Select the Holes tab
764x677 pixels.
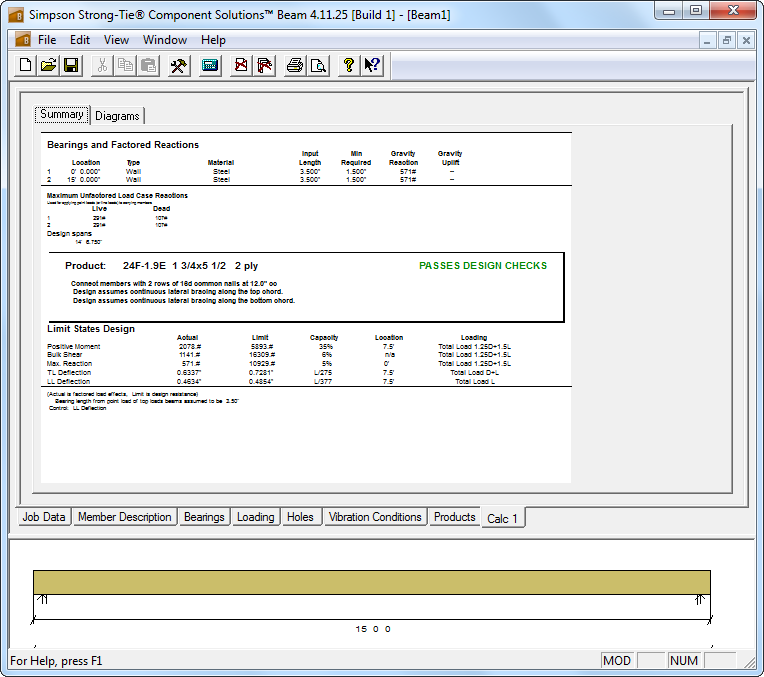300,517
